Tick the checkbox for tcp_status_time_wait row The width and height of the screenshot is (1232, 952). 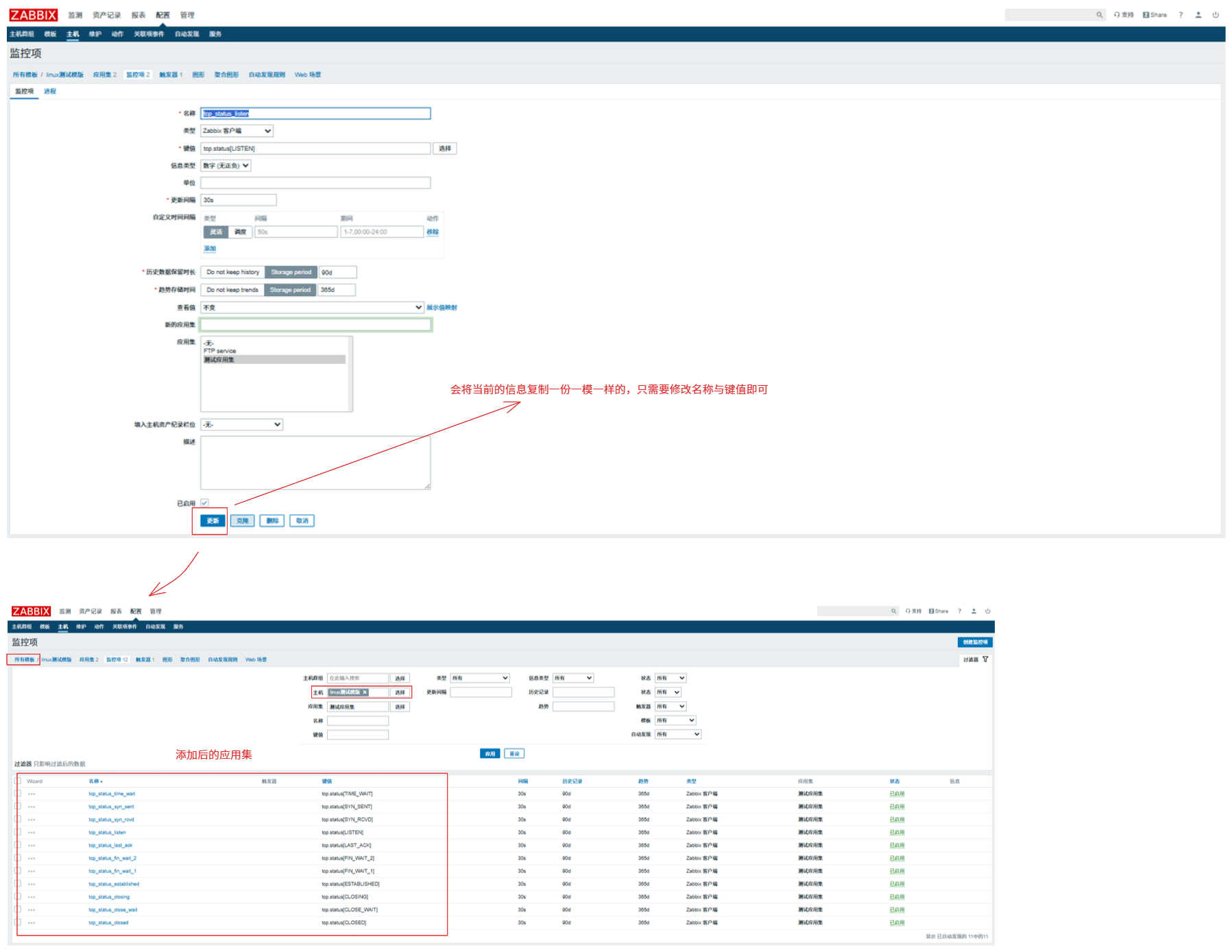click(x=19, y=794)
